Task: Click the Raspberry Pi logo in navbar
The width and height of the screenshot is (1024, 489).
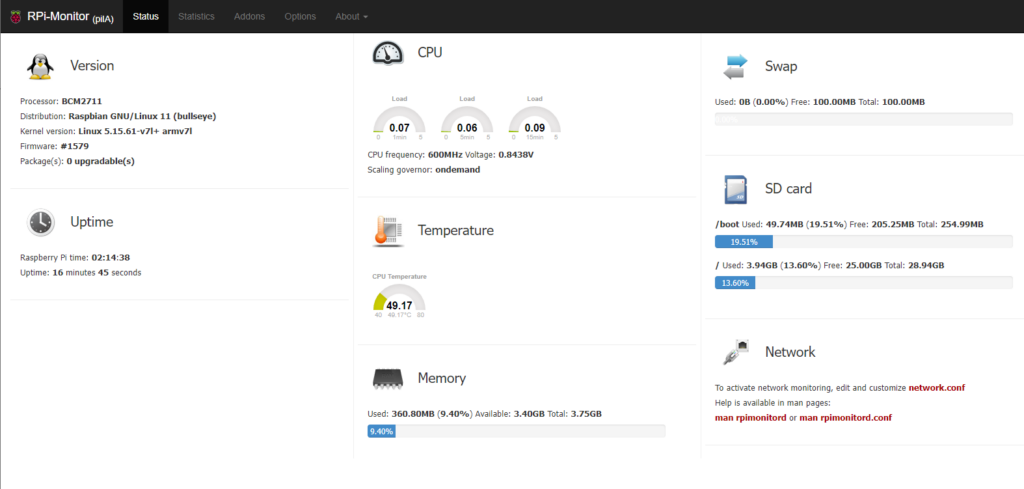Action: (x=13, y=16)
